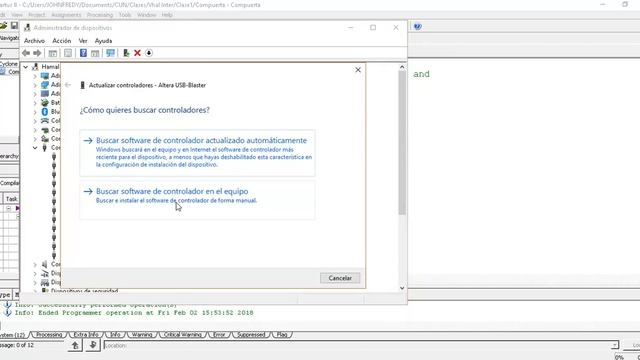
Task: Open the Ayuda menu
Action: pos(103,41)
